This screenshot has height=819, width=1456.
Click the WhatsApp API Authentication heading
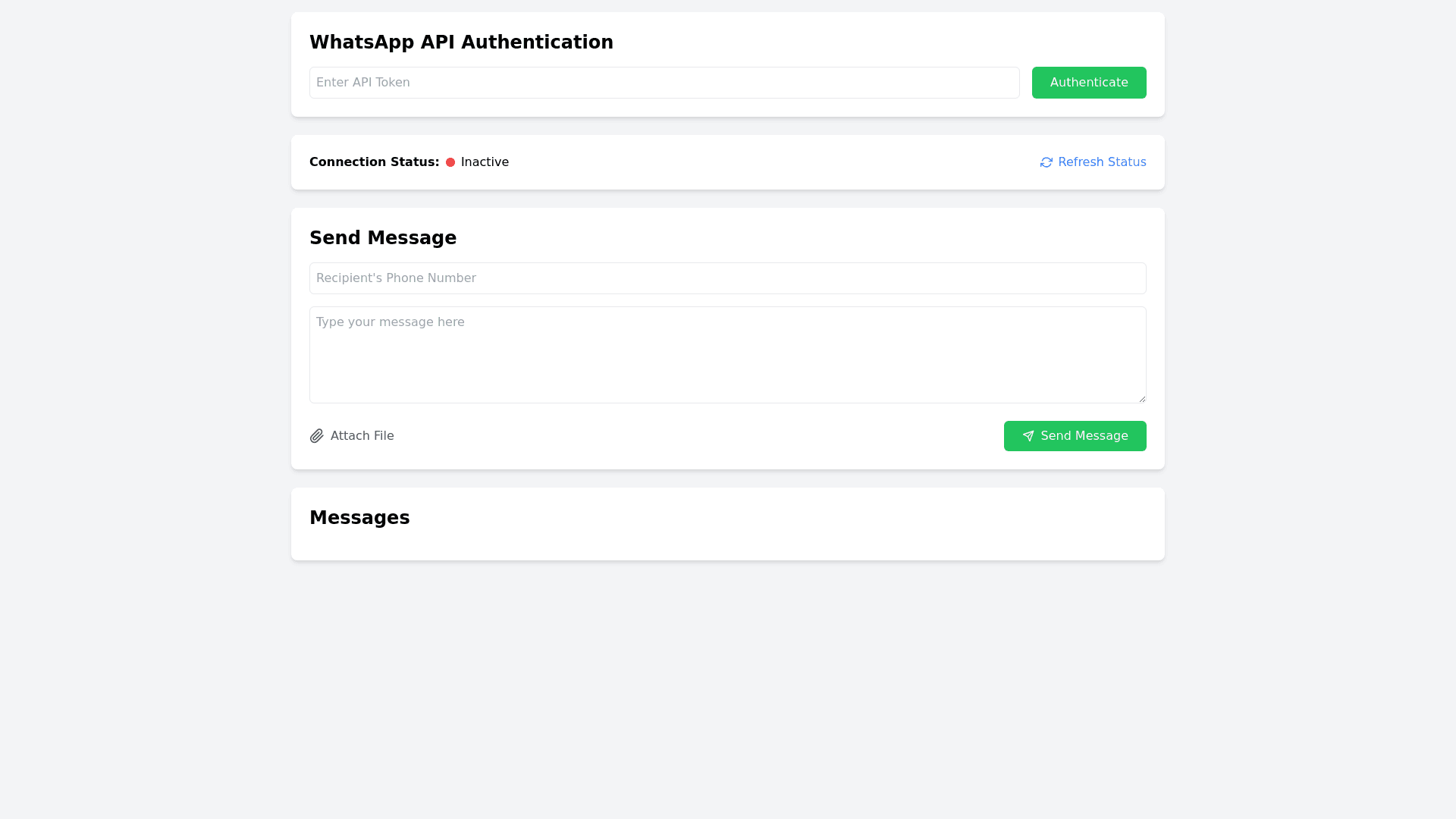point(461,42)
